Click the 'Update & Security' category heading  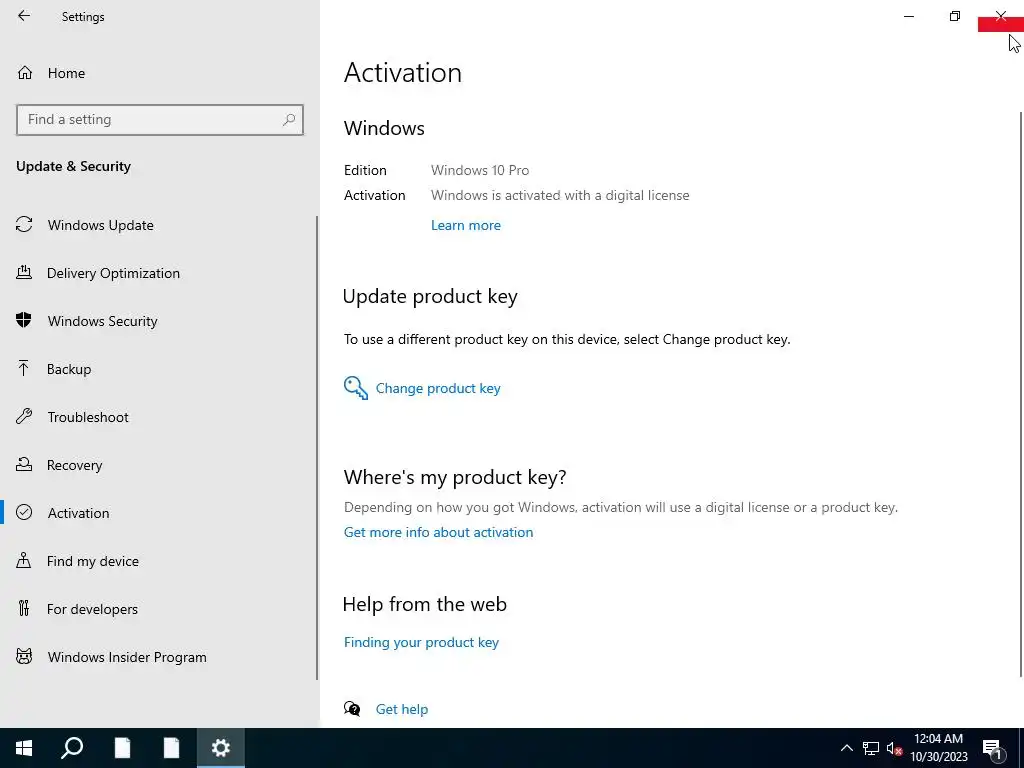coord(73,167)
